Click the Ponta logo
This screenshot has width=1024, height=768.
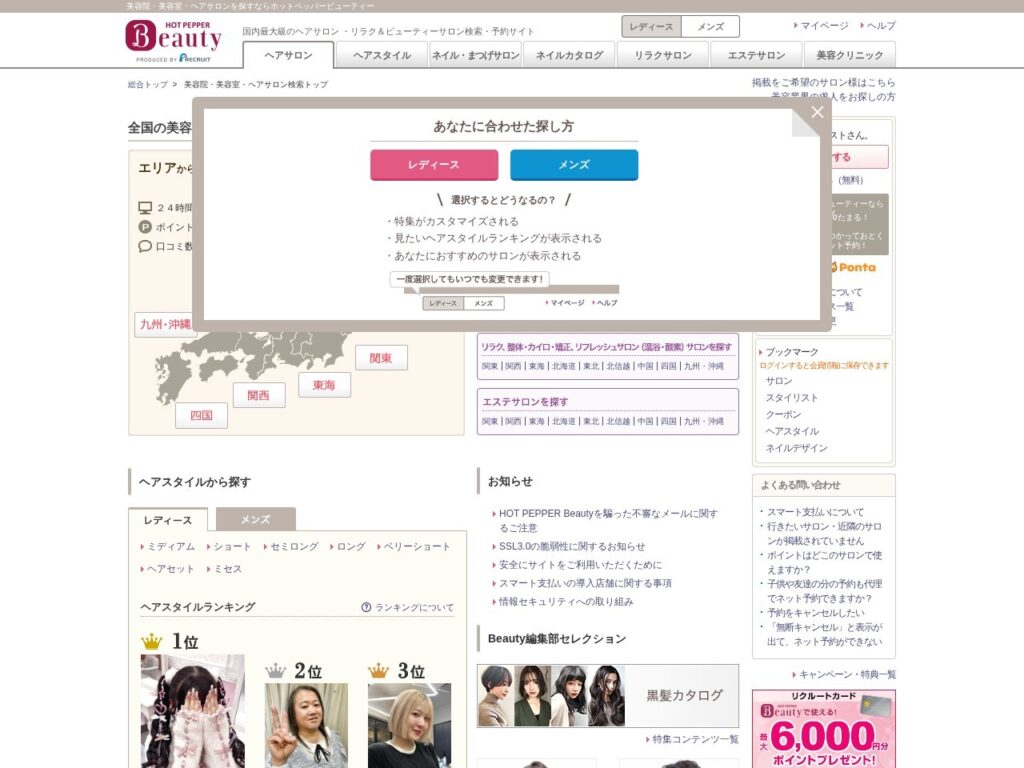tap(852, 267)
